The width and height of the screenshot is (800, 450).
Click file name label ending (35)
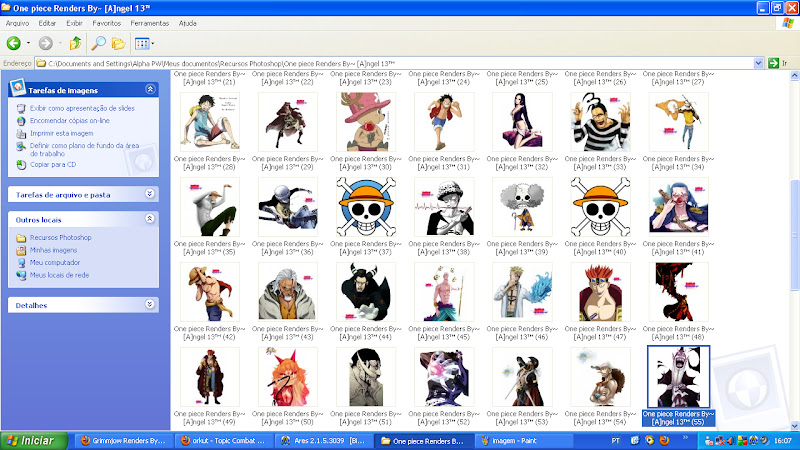coord(210,248)
